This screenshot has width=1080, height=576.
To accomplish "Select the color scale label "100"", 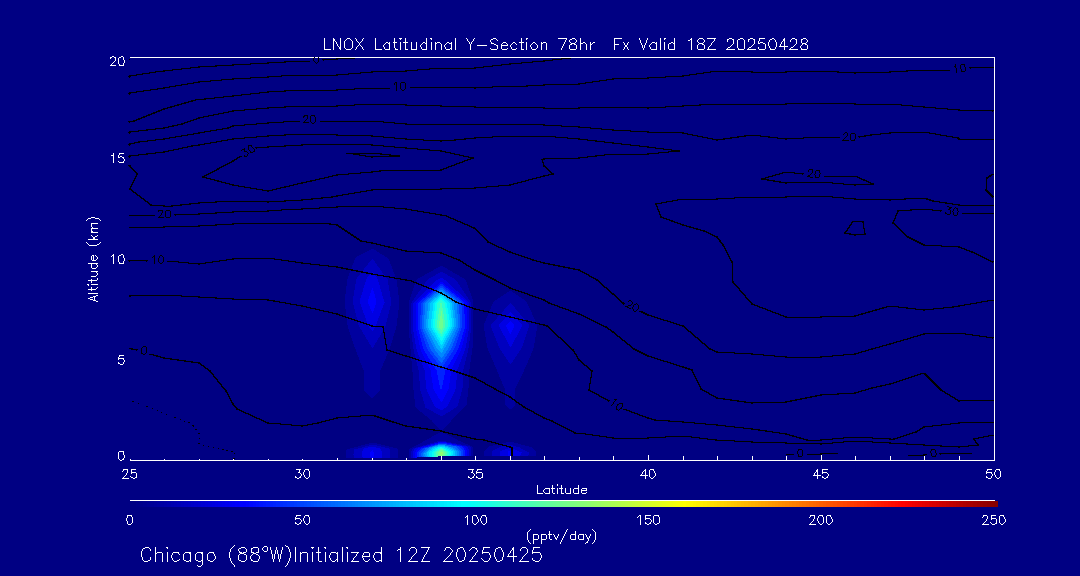I will pos(475,520).
